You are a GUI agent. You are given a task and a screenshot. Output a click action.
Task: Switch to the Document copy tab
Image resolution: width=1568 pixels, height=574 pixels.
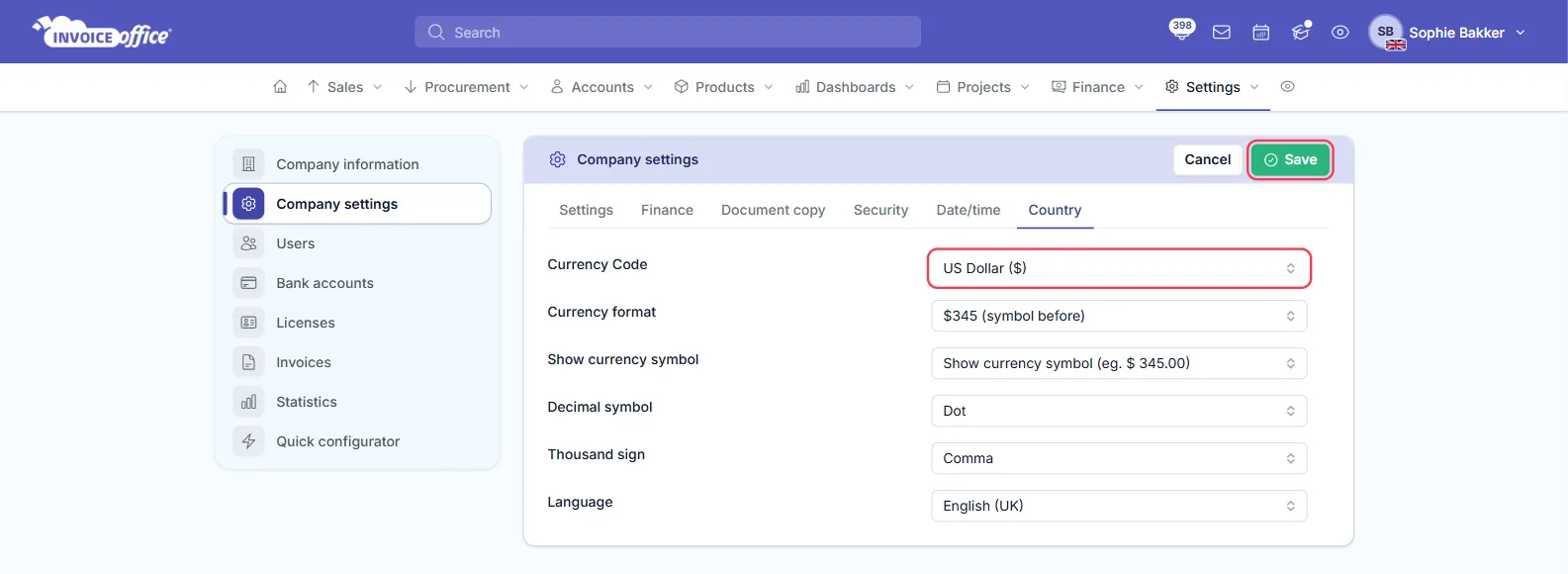pos(773,210)
